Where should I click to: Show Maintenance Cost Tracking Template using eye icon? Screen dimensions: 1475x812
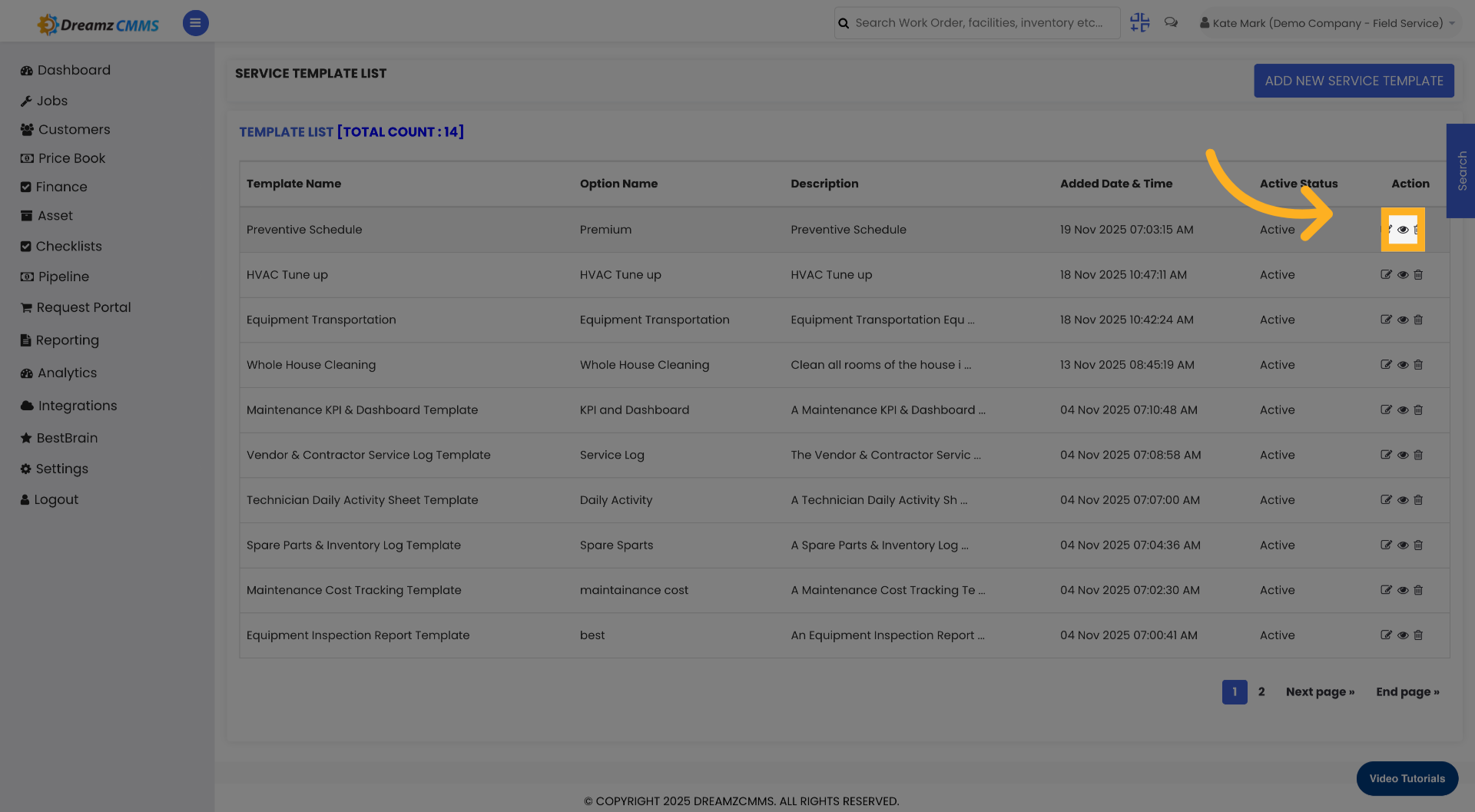pos(1403,590)
